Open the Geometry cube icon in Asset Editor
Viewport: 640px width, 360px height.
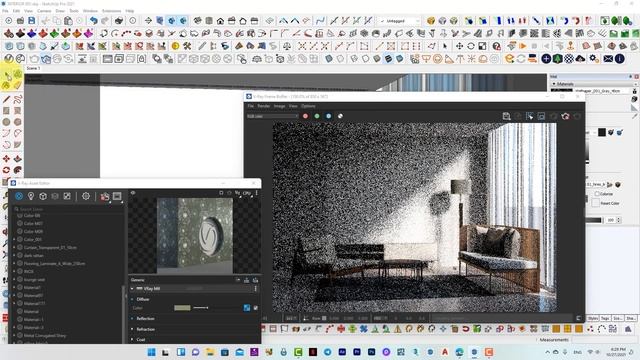[43, 196]
